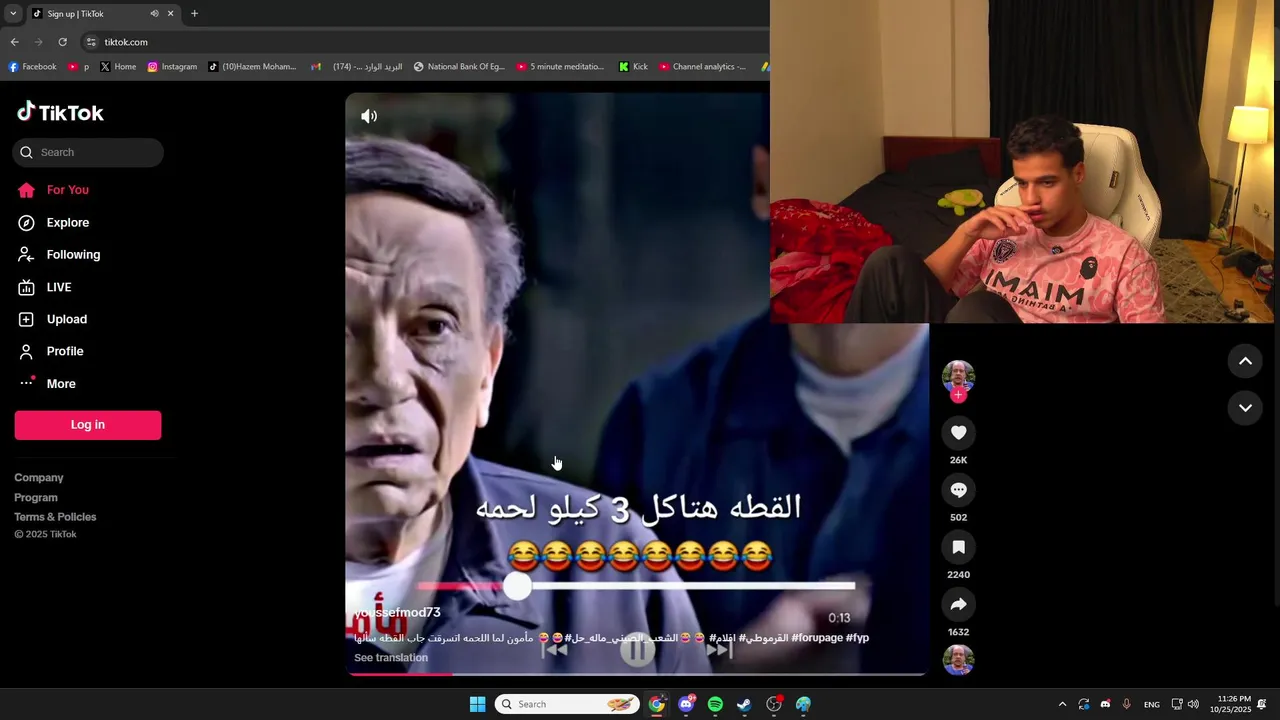Go back in the browser
1280x720 pixels.
[14, 42]
